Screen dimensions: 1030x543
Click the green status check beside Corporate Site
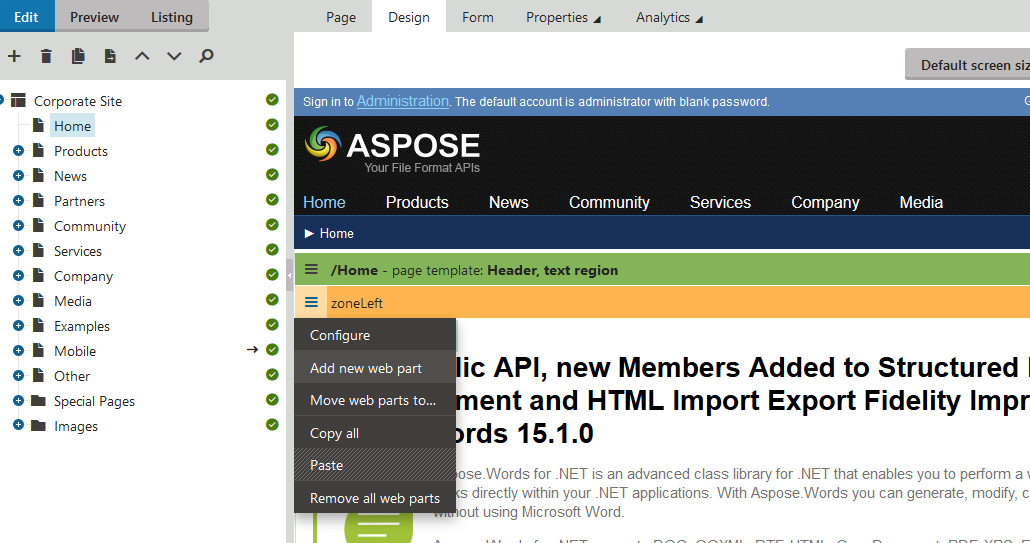click(x=272, y=100)
